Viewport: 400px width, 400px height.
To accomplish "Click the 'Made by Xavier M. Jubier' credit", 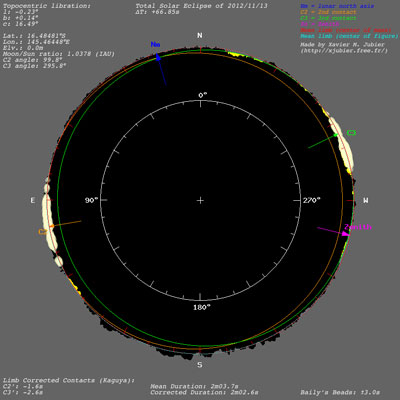I will coord(342,44).
